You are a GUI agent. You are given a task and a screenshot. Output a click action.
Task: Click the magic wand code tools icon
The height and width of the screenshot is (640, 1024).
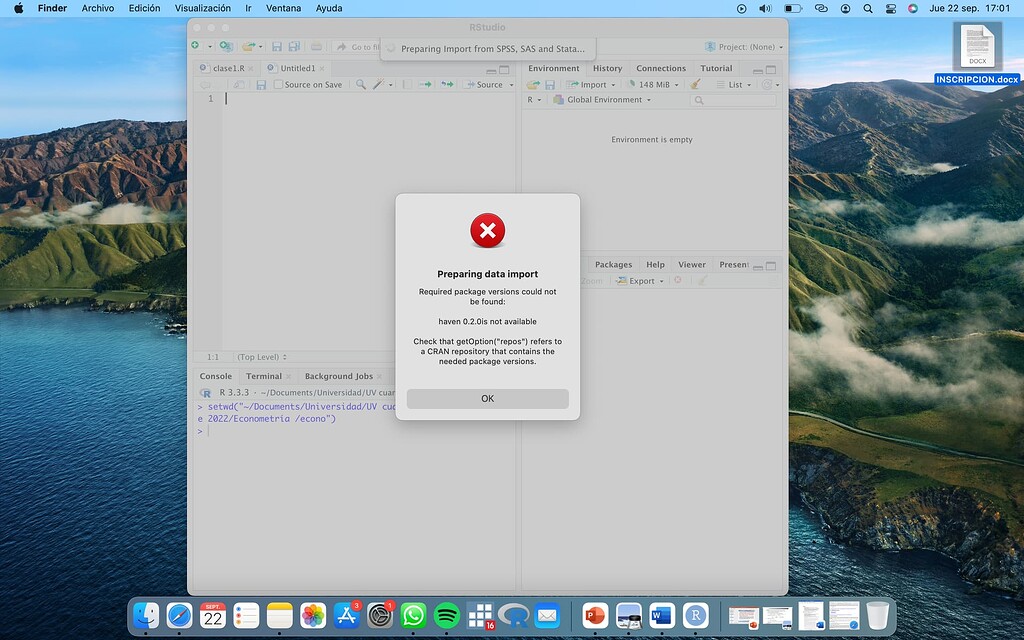pos(380,85)
